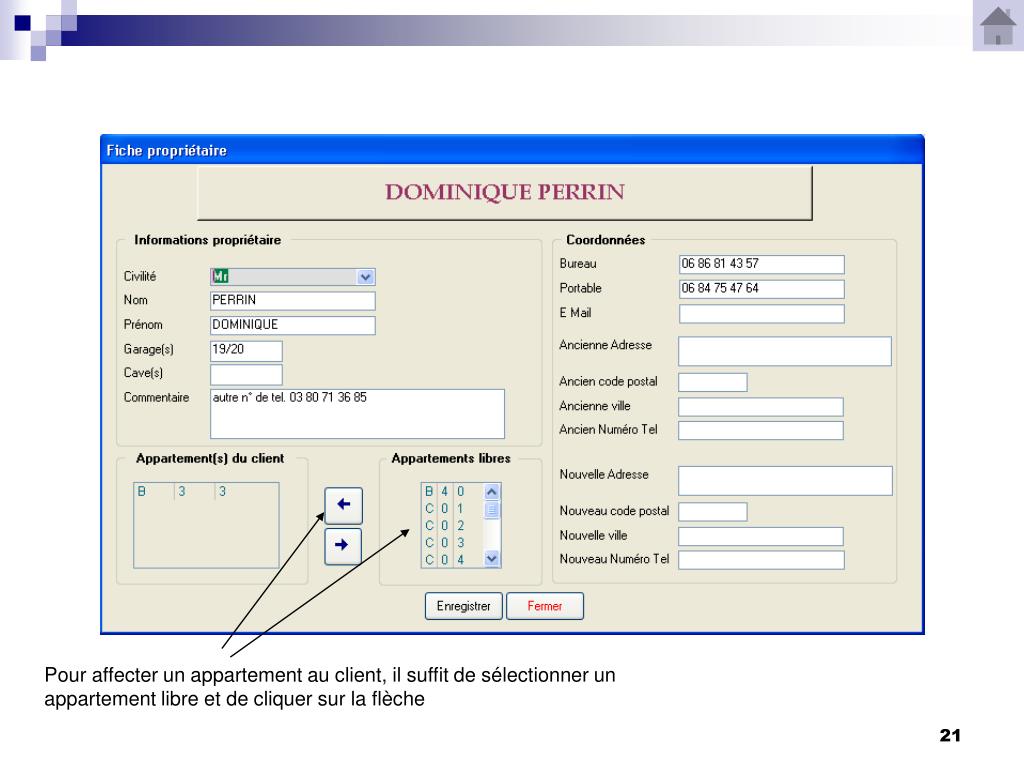Click the Prénom field containing DOMINIQUE
Screen dimensions: 1024x768
click(x=293, y=325)
